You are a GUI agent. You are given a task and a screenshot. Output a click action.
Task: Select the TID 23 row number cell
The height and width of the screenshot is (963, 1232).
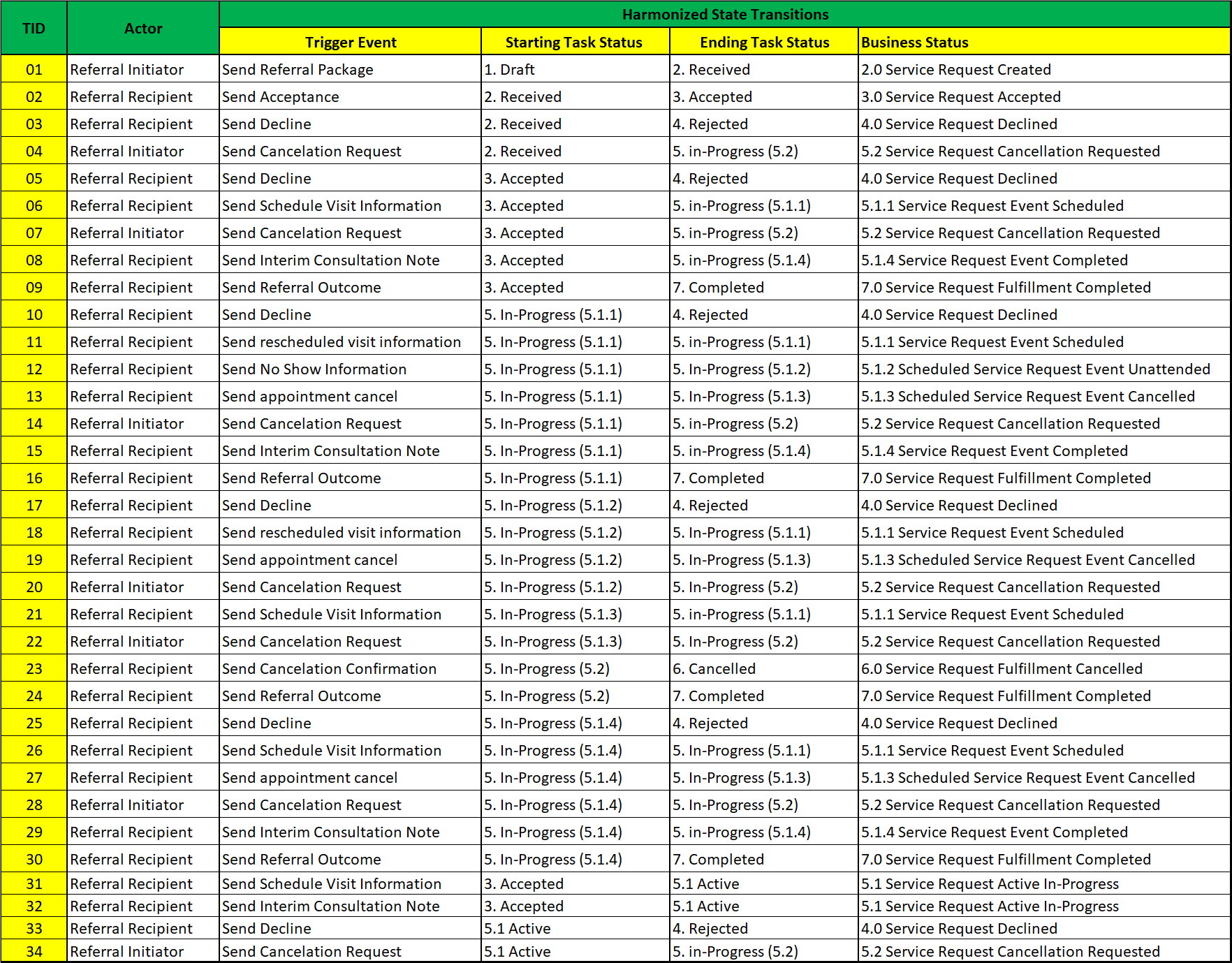34,669
